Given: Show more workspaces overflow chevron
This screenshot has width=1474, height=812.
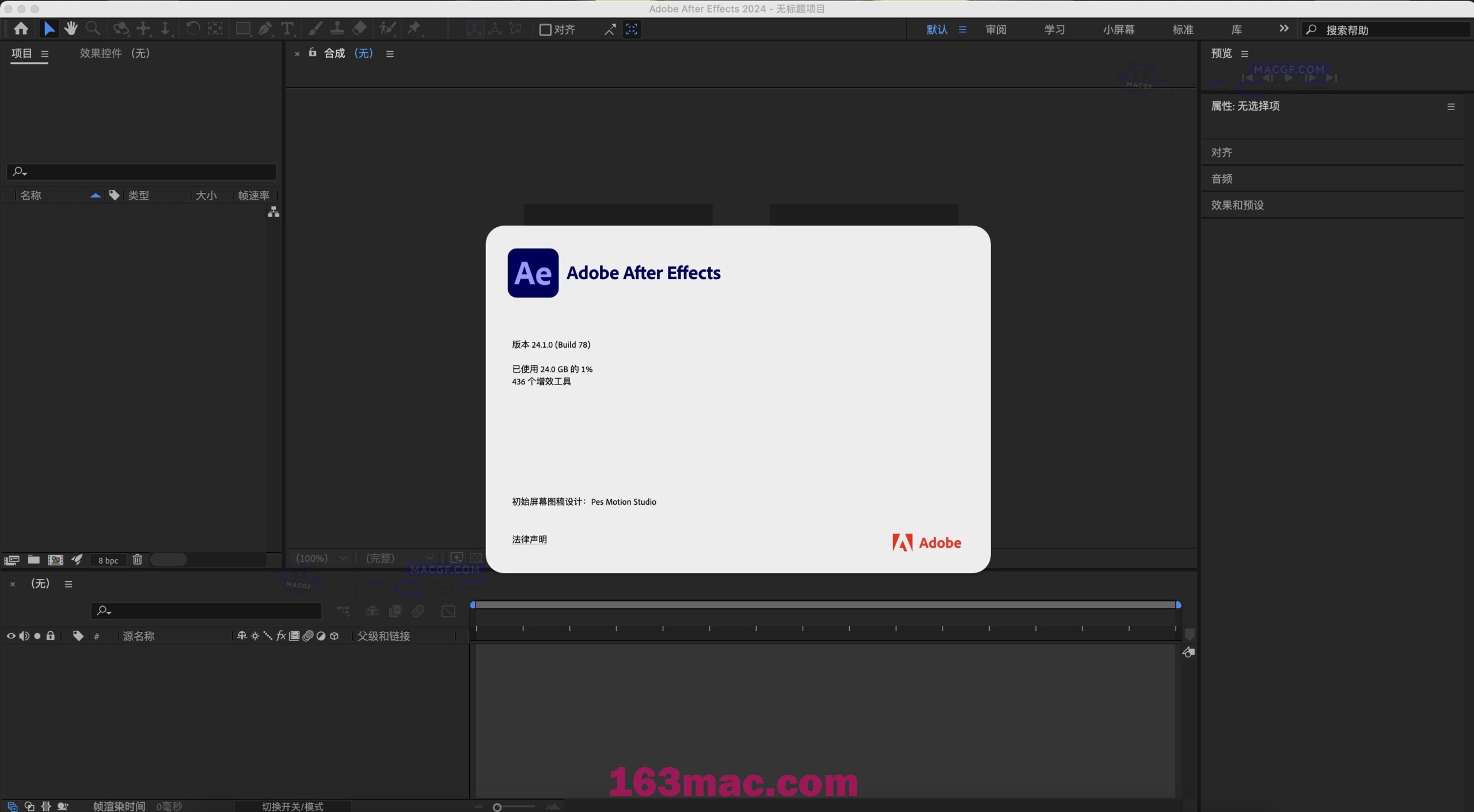Looking at the screenshot, I should [1284, 28].
